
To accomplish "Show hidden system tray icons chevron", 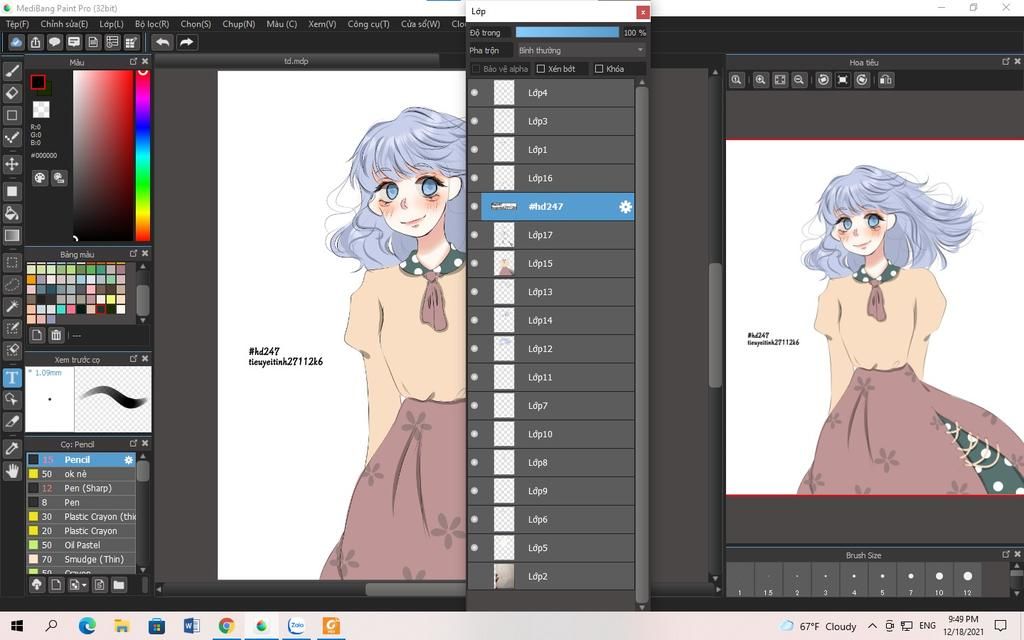I will (x=872, y=626).
